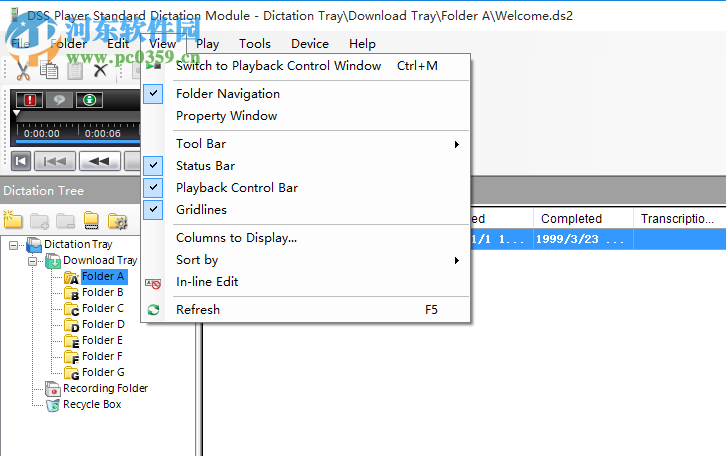Open the Recording Folder tree item
The height and width of the screenshot is (456, 726).
106,388
